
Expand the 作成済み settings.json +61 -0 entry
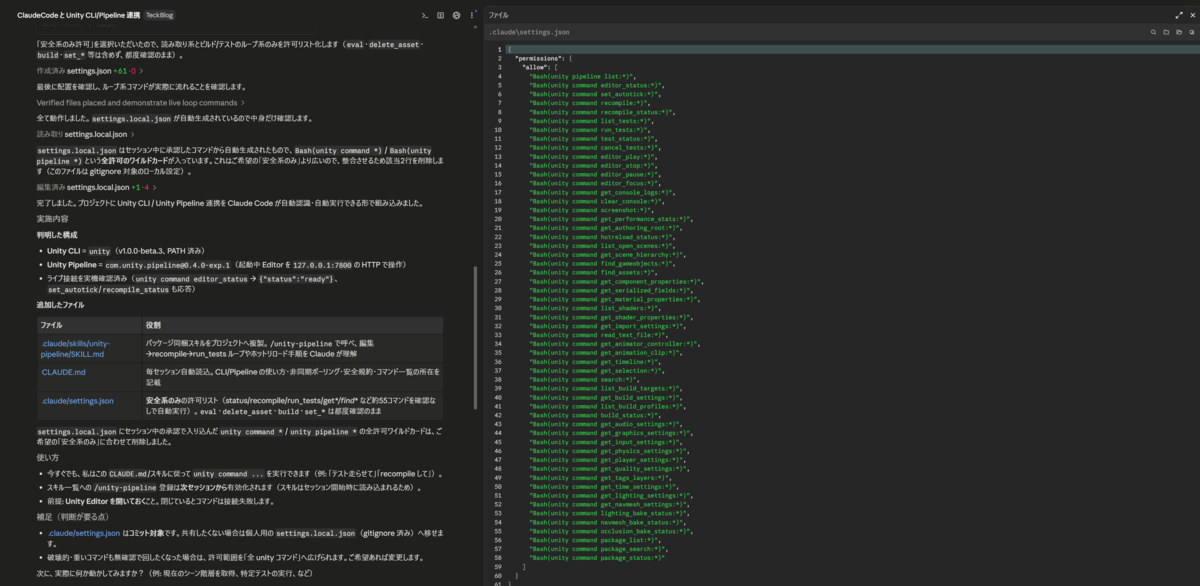pyautogui.click(x=91, y=72)
